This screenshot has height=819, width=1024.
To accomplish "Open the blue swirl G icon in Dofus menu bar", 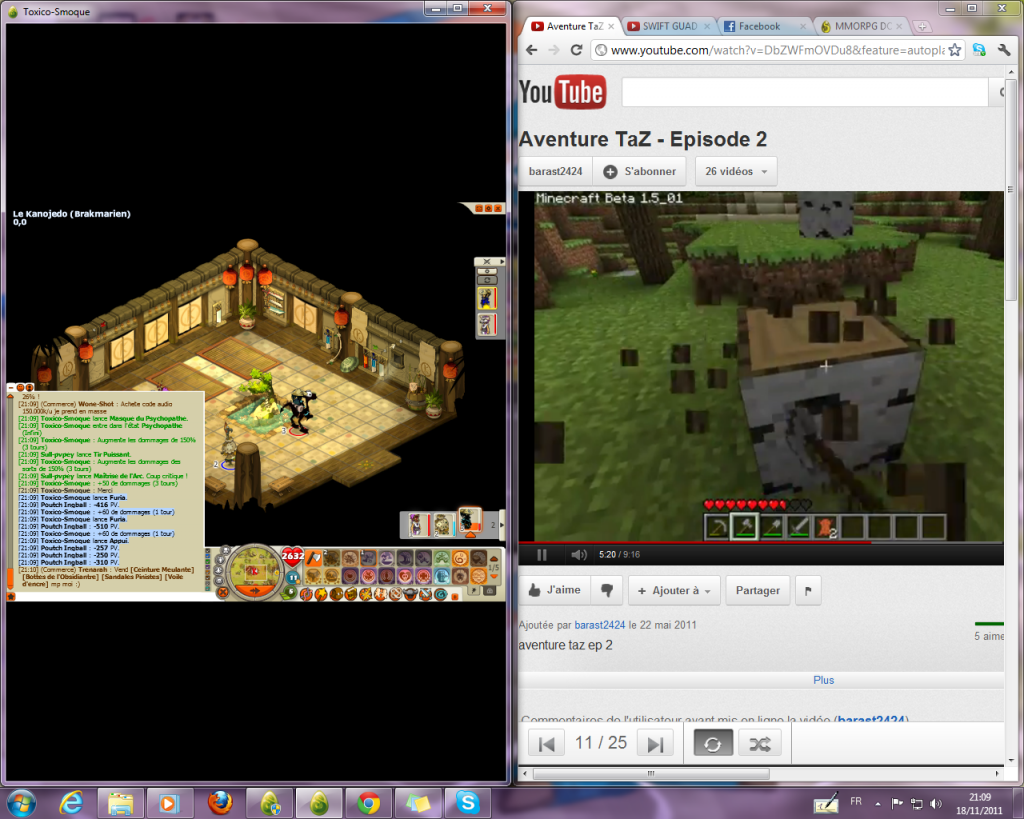I will coord(441,594).
